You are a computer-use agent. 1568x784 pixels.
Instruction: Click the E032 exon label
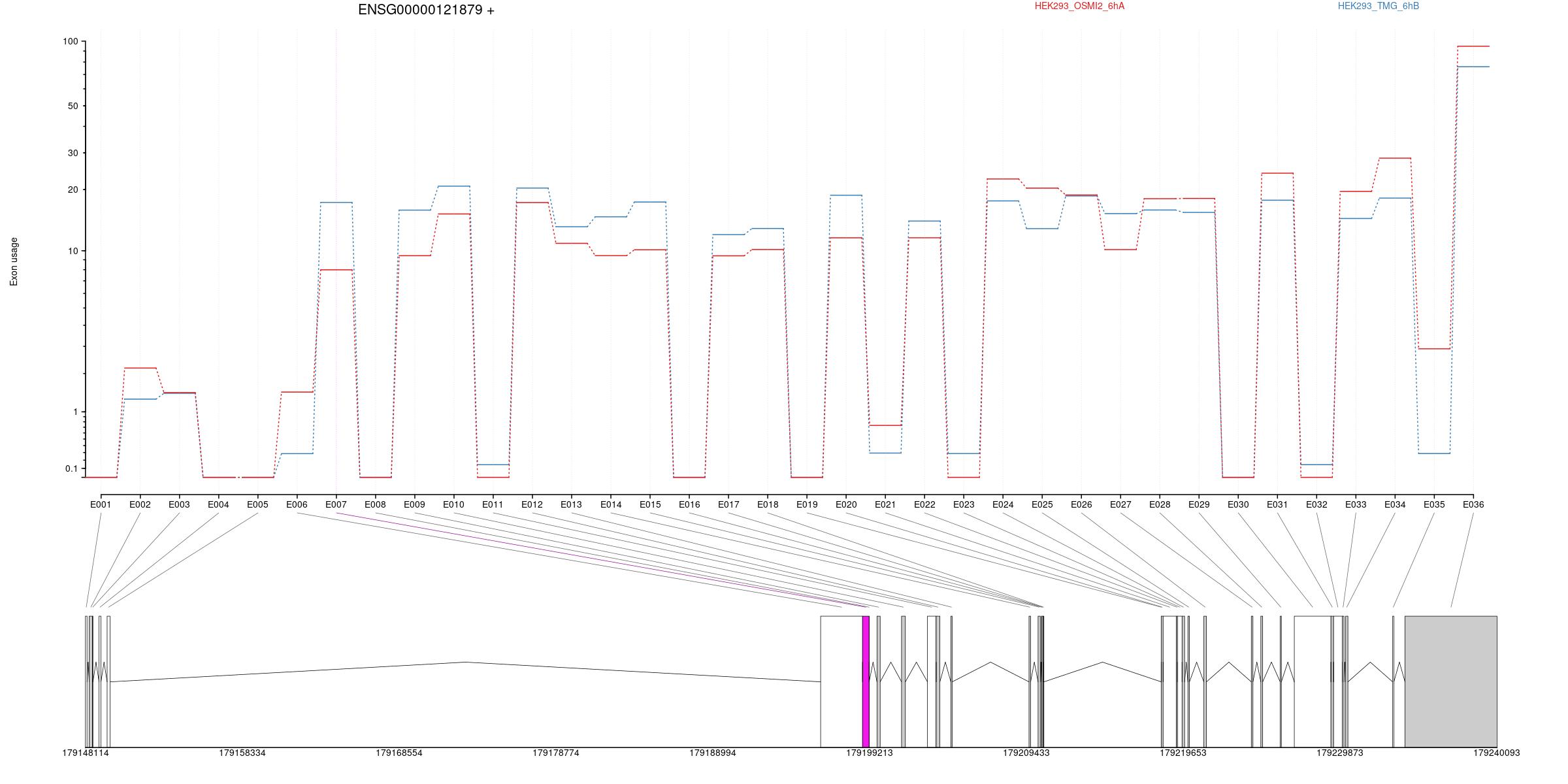(1316, 504)
